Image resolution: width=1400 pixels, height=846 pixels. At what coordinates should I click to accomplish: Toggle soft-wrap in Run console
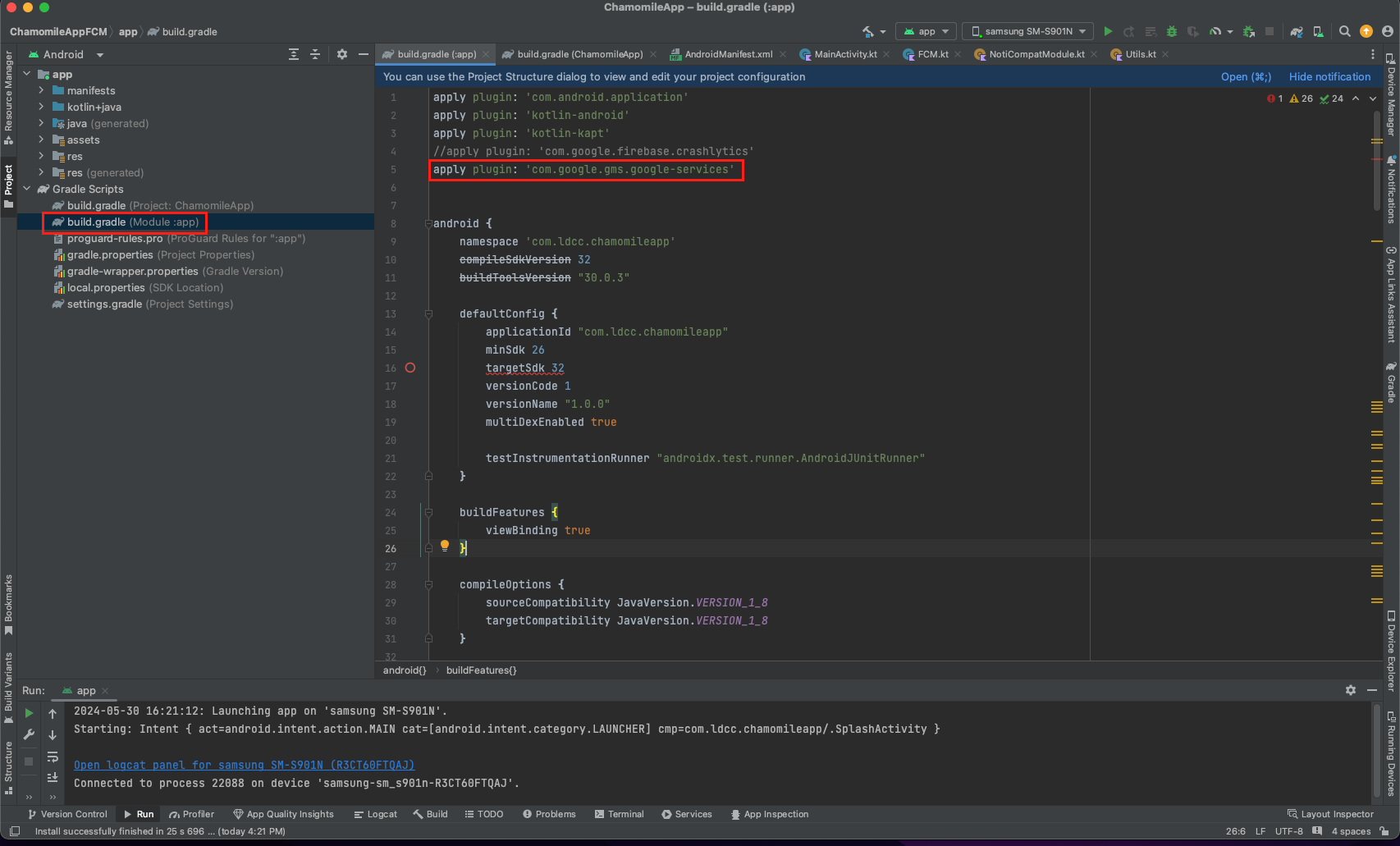coord(53,757)
